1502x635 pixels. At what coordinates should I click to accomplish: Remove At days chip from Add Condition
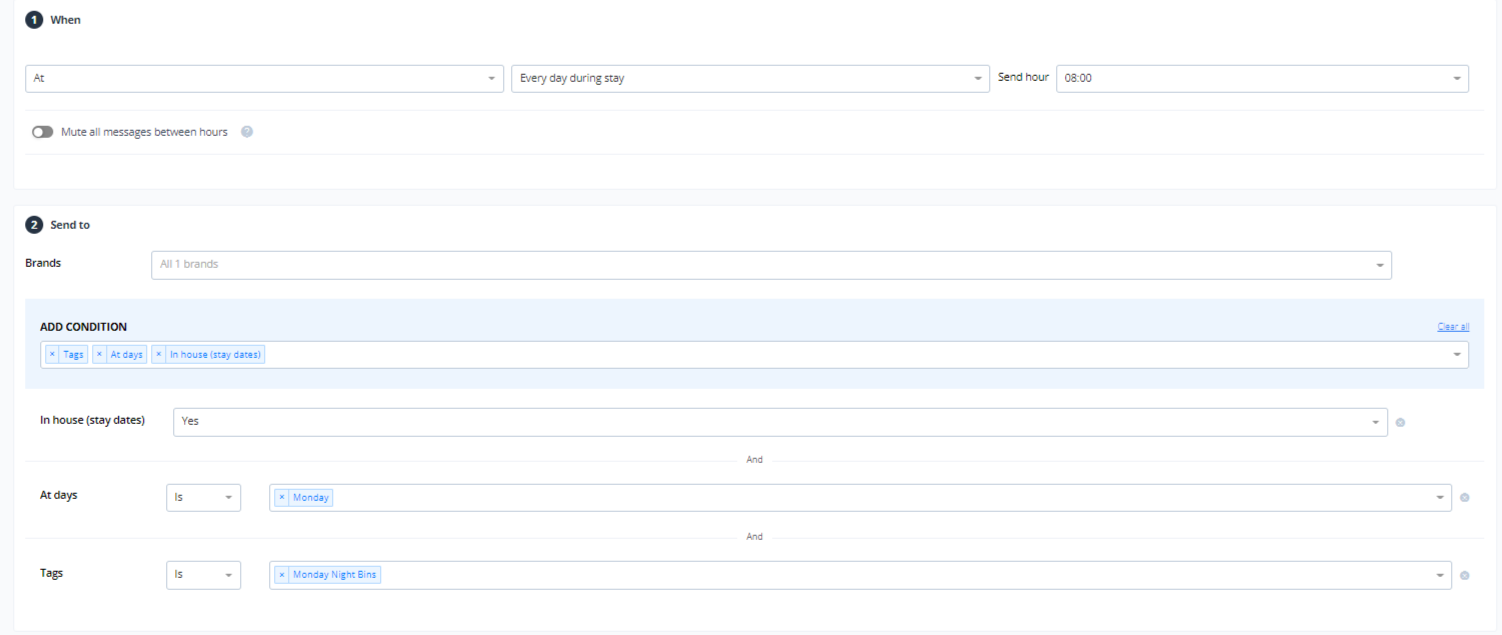(x=99, y=354)
